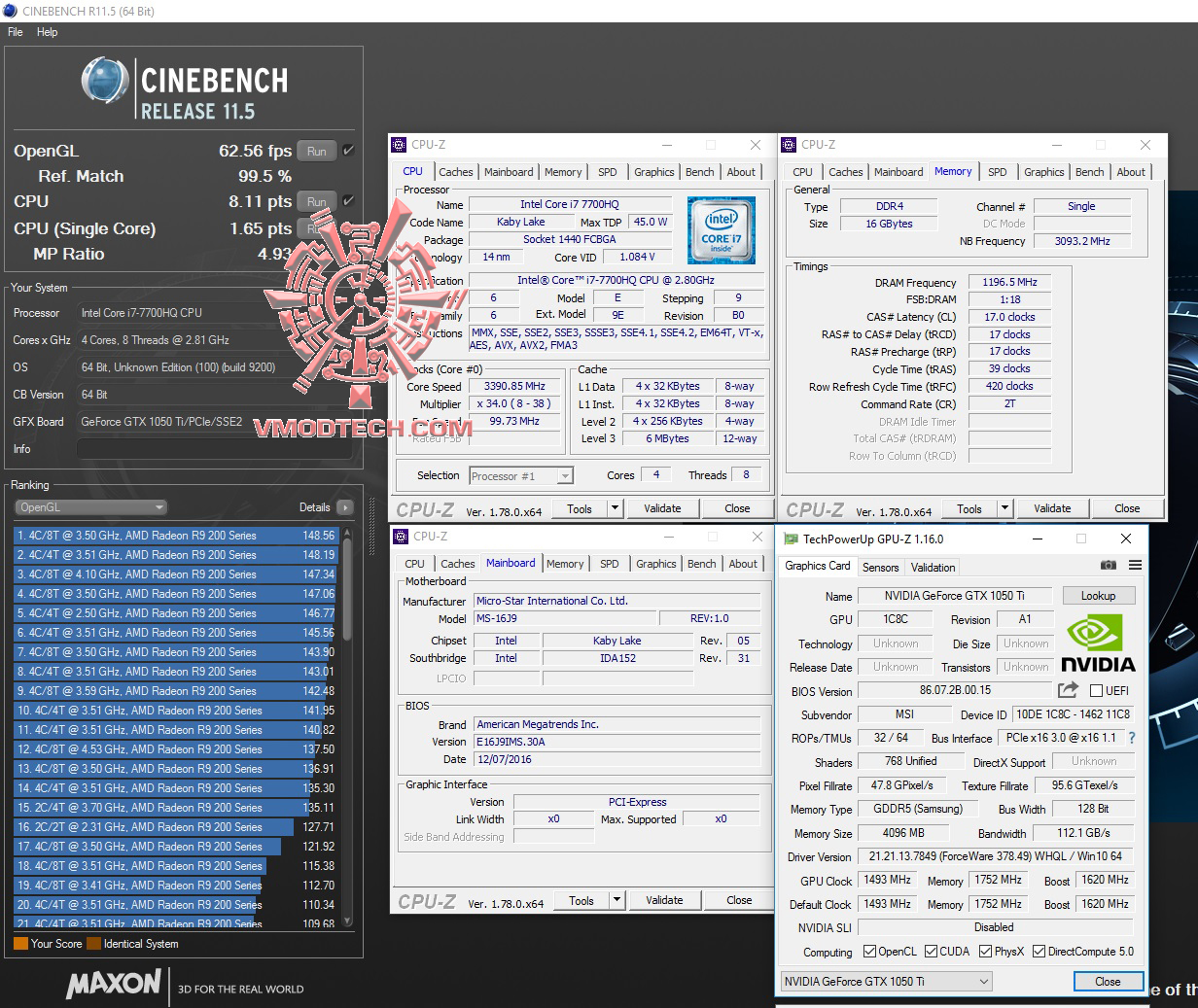Select ranking entry 12 at 4.53 GHz
This screenshot has height=1008, width=1198.
tap(175, 749)
